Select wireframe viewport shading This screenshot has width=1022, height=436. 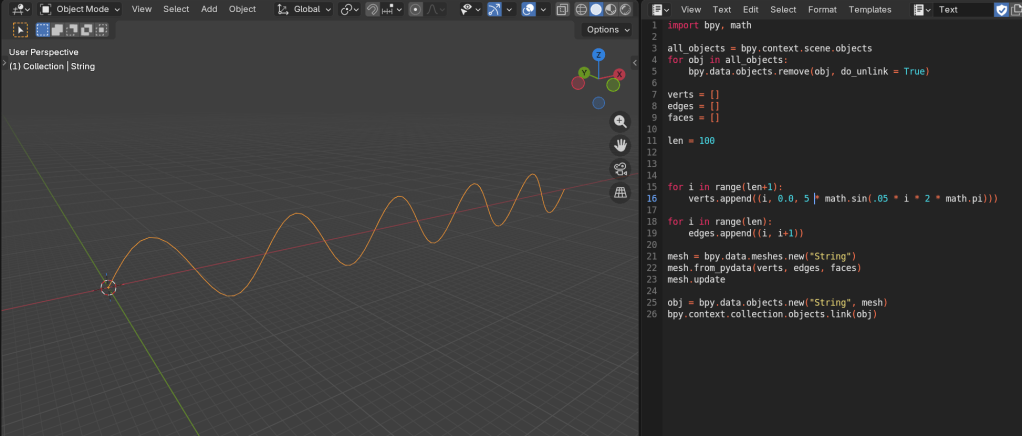[581, 9]
